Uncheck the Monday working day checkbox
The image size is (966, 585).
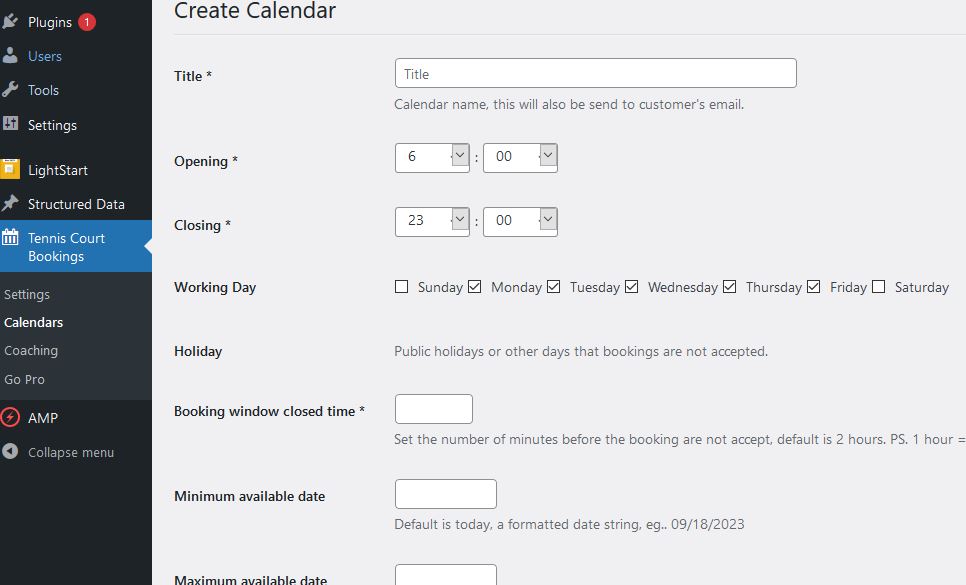[x=474, y=287]
